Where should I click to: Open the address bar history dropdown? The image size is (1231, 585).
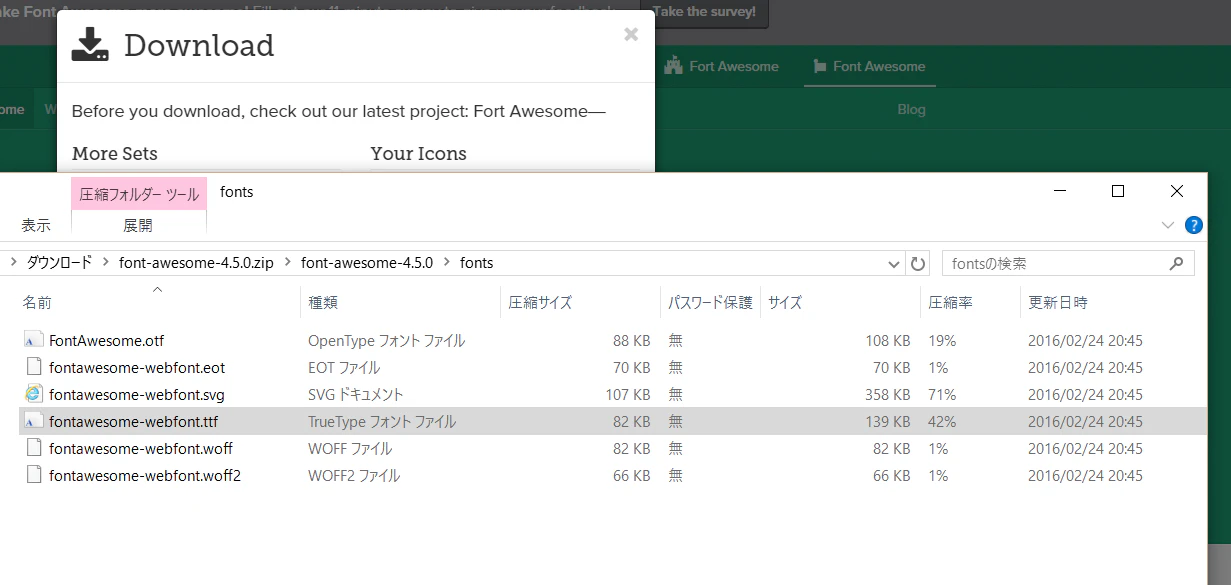point(894,264)
